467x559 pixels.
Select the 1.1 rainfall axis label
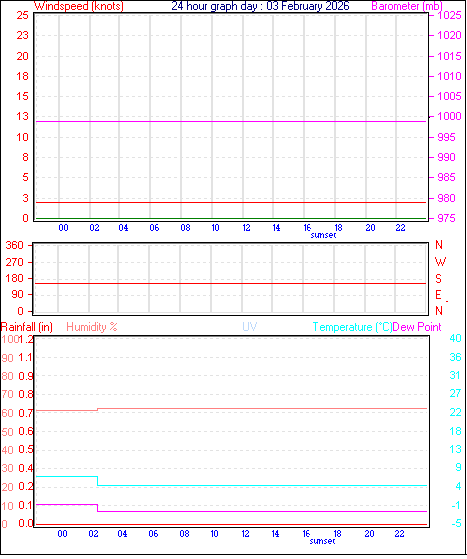click(x=25, y=357)
